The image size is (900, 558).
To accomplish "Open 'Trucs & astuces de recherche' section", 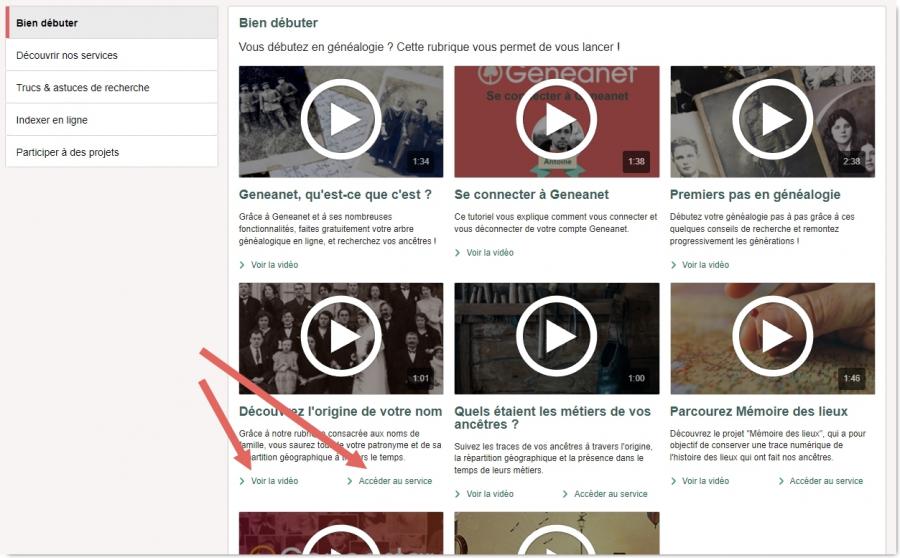I will point(112,87).
